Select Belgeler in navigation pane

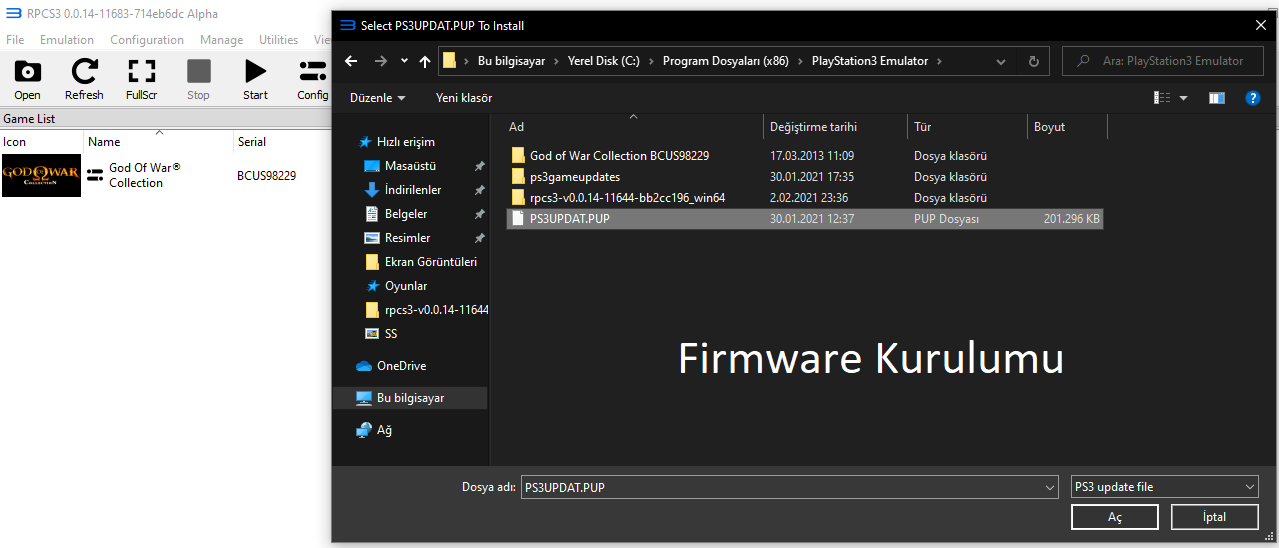[406, 214]
